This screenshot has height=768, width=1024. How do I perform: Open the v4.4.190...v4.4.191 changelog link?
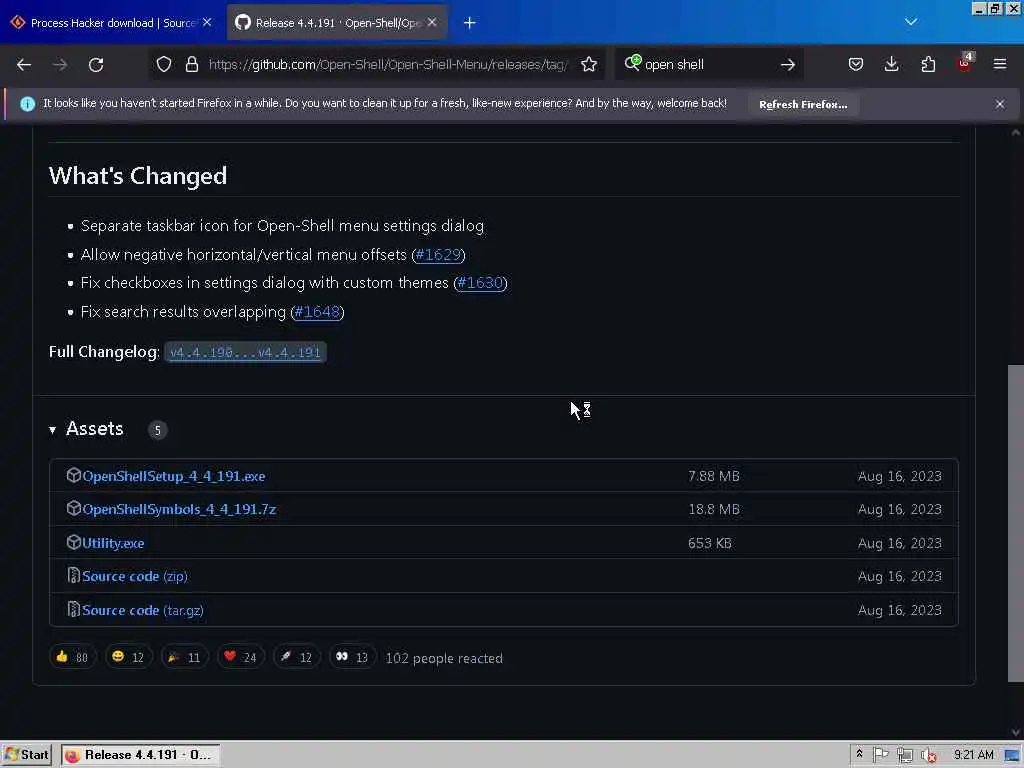[245, 353]
